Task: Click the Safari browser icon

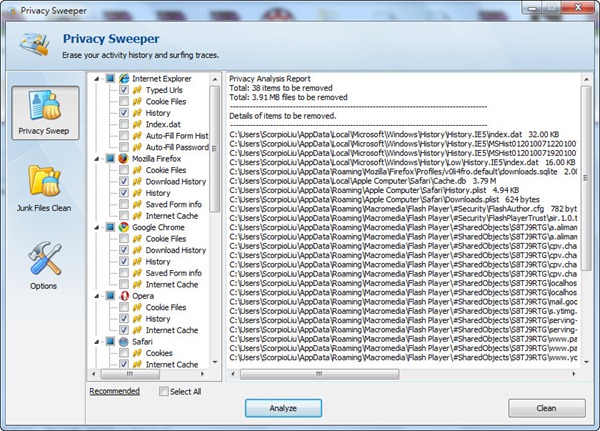Action: [124, 342]
